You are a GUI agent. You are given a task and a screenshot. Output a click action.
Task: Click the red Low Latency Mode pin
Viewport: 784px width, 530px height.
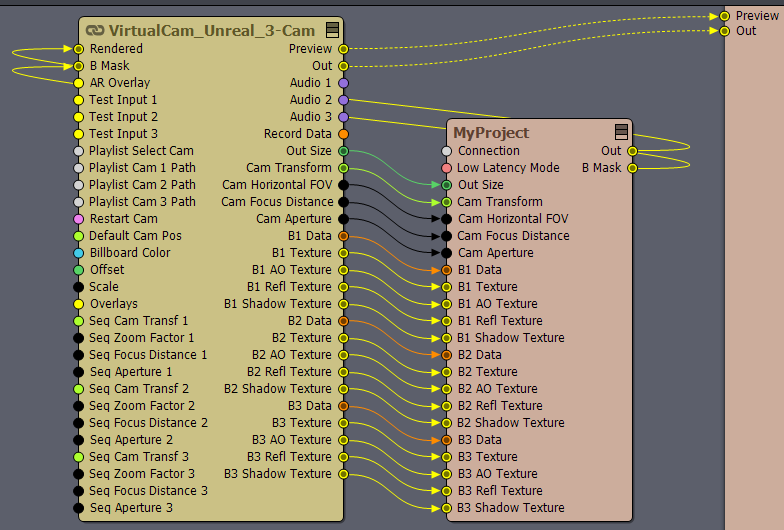pos(447,168)
